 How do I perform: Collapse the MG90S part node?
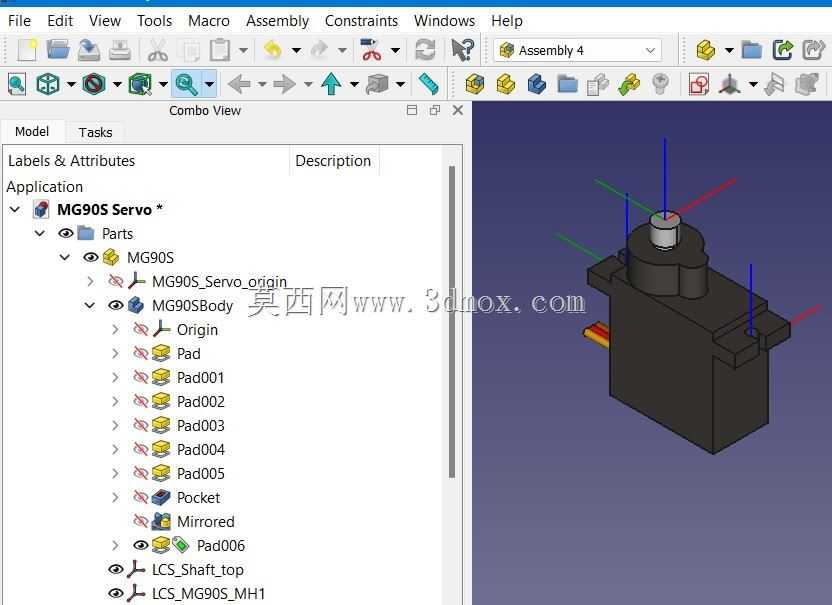coord(65,257)
